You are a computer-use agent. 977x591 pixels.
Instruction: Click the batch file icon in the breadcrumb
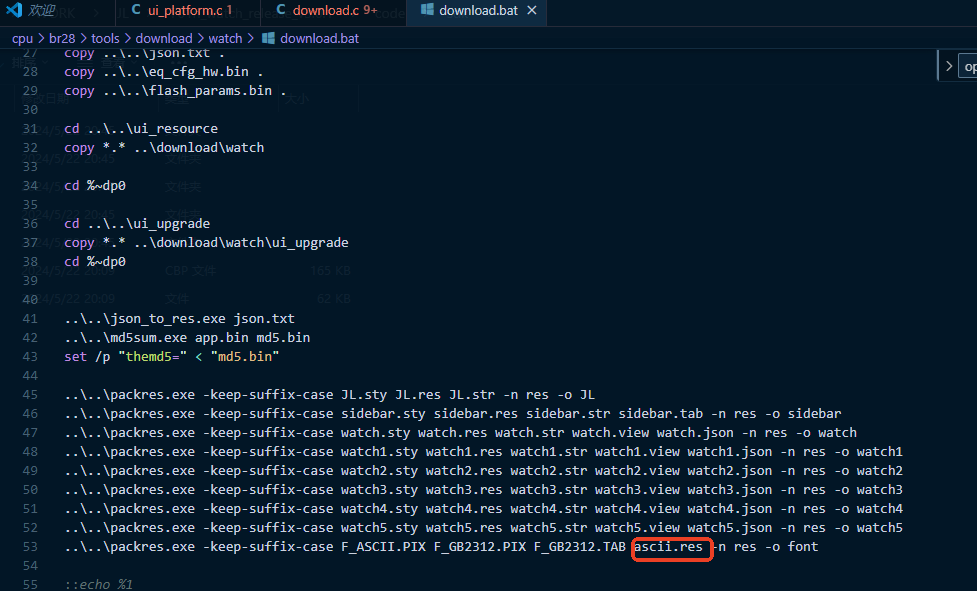tap(268, 39)
